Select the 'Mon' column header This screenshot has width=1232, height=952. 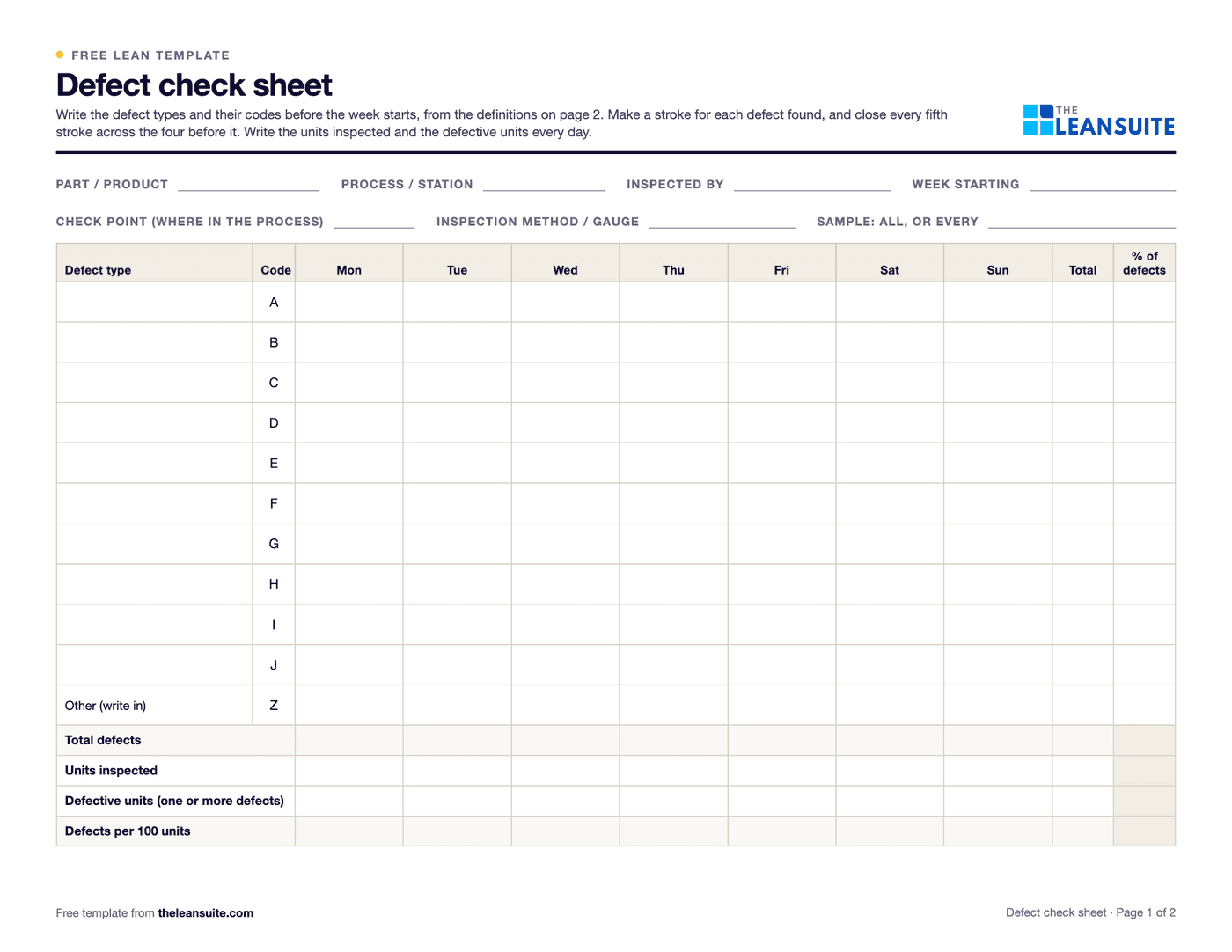pyautogui.click(x=349, y=263)
